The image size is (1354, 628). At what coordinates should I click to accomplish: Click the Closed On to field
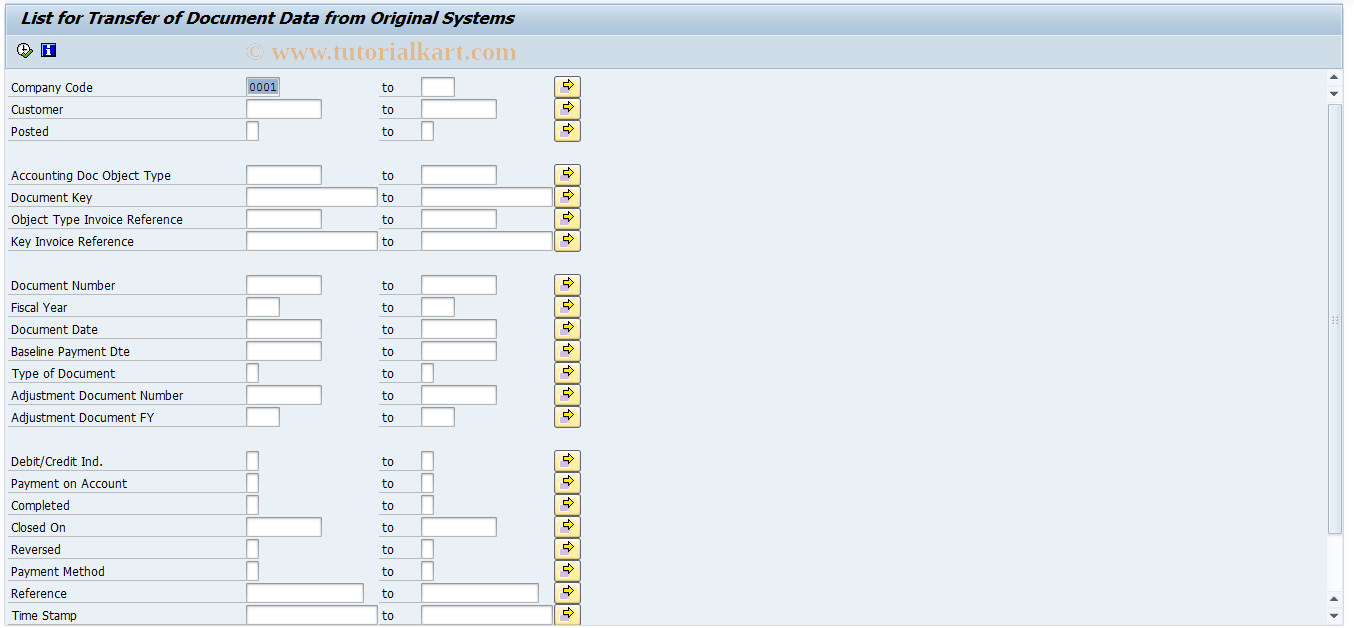click(x=459, y=527)
